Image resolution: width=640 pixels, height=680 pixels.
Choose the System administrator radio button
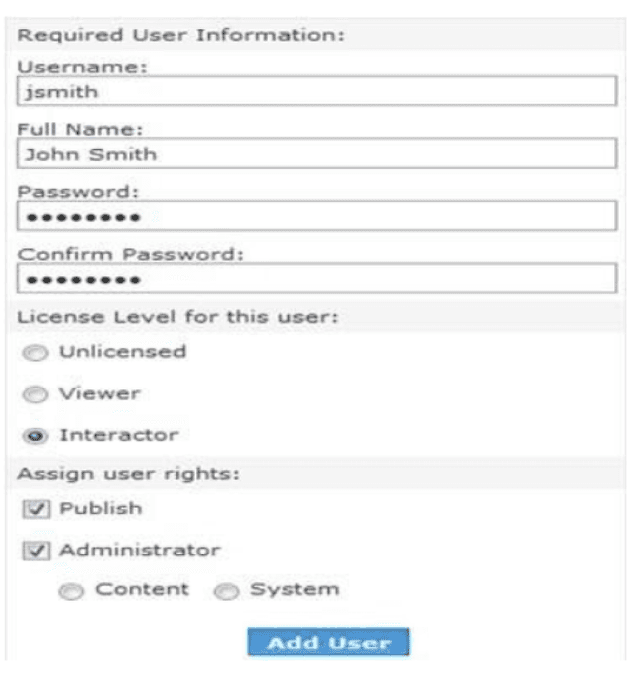pos(227,591)
